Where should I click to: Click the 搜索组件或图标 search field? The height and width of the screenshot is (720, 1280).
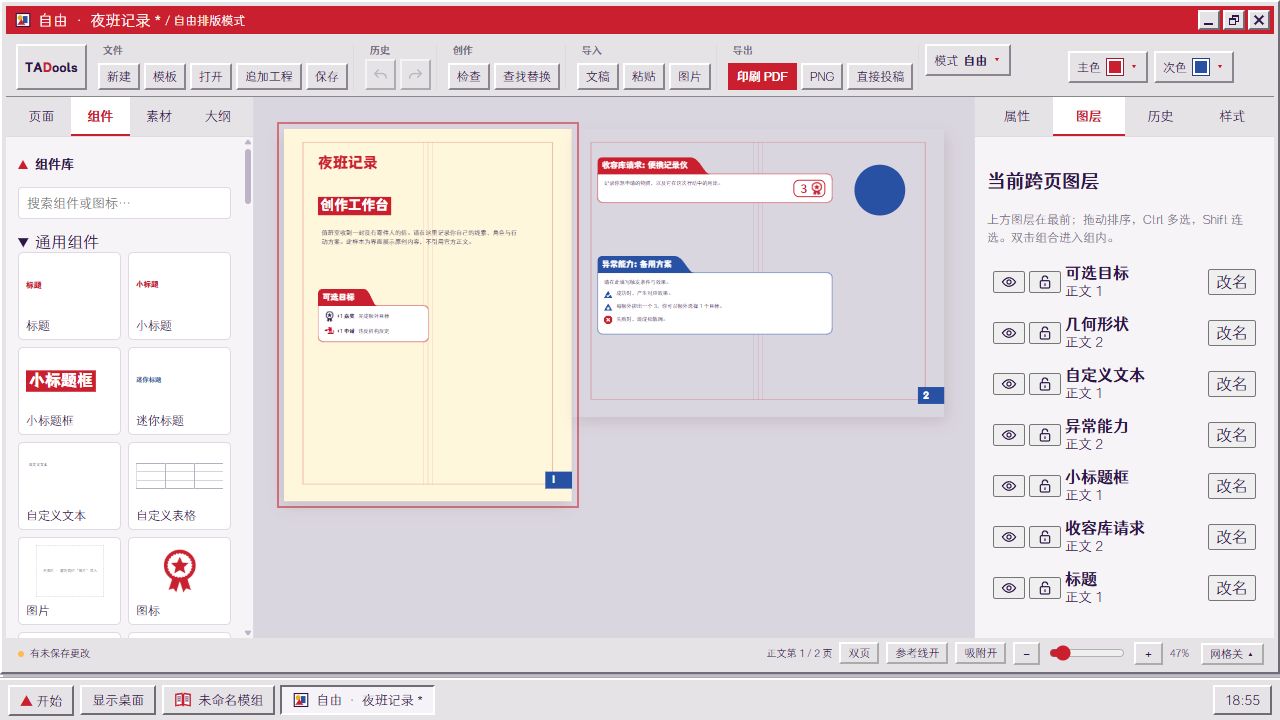click(124, 203)
